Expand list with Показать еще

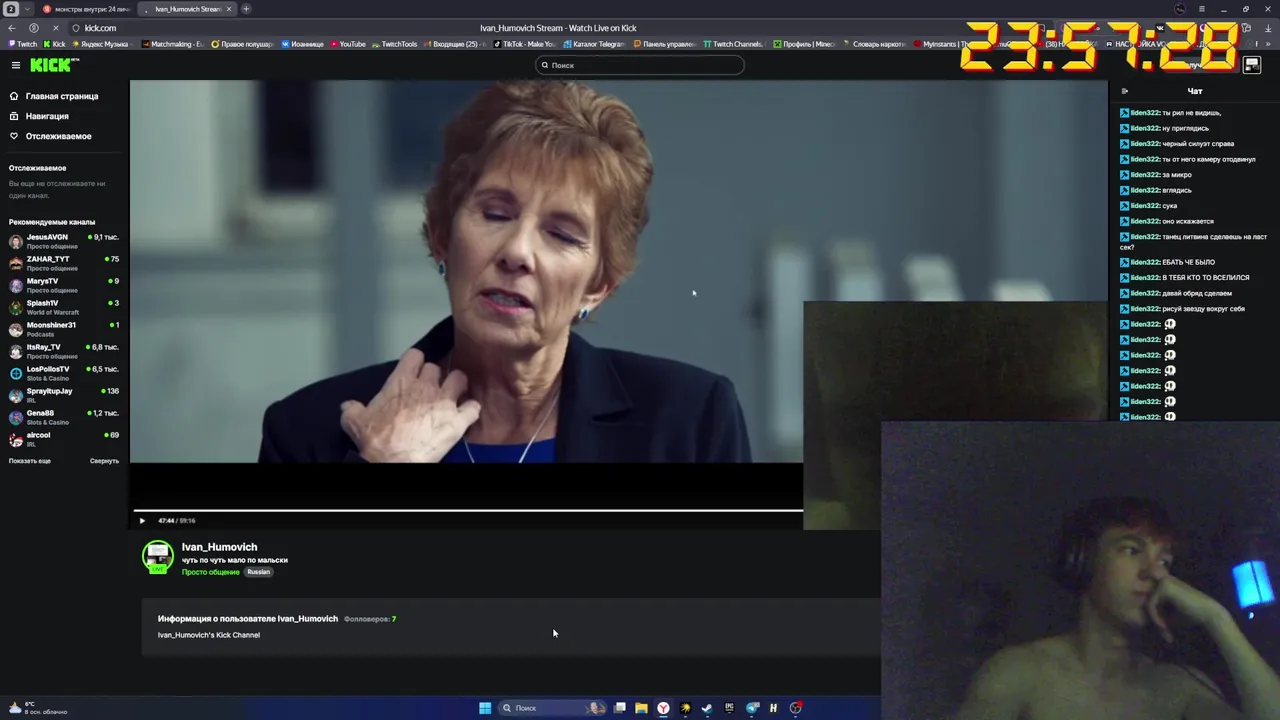coord(30,461)
